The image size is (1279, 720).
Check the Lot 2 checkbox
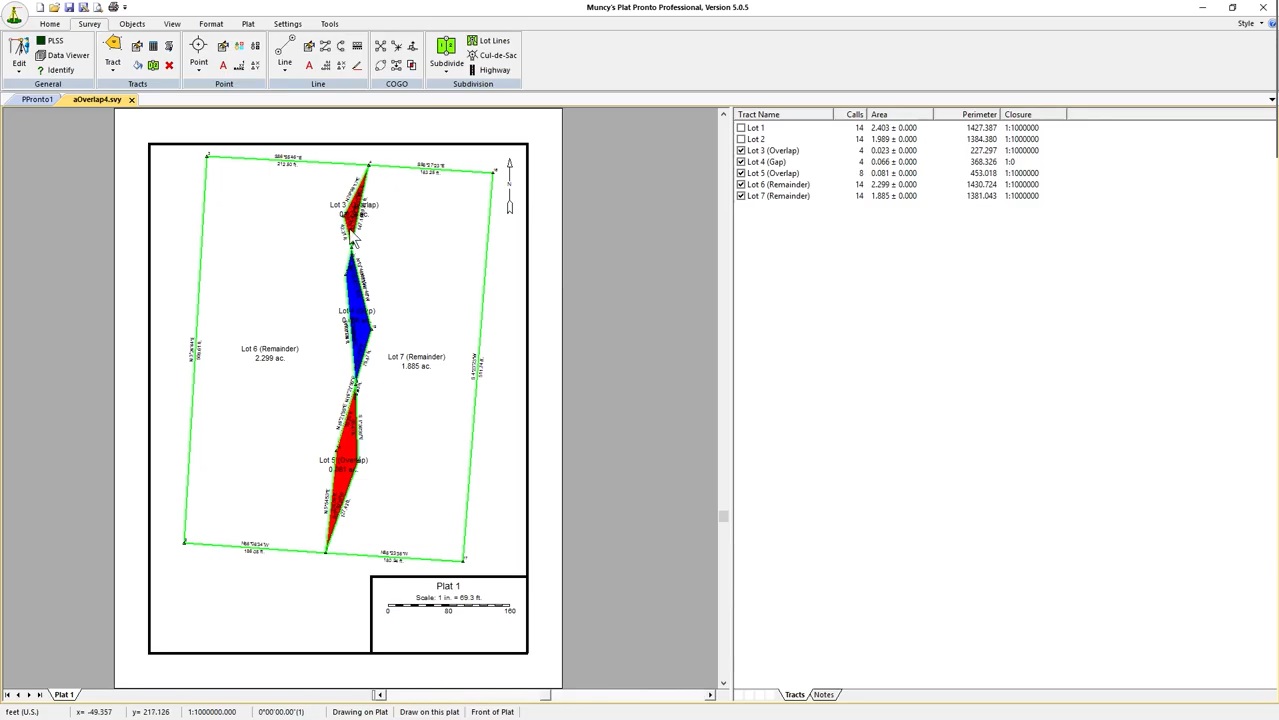click(741, 139)
